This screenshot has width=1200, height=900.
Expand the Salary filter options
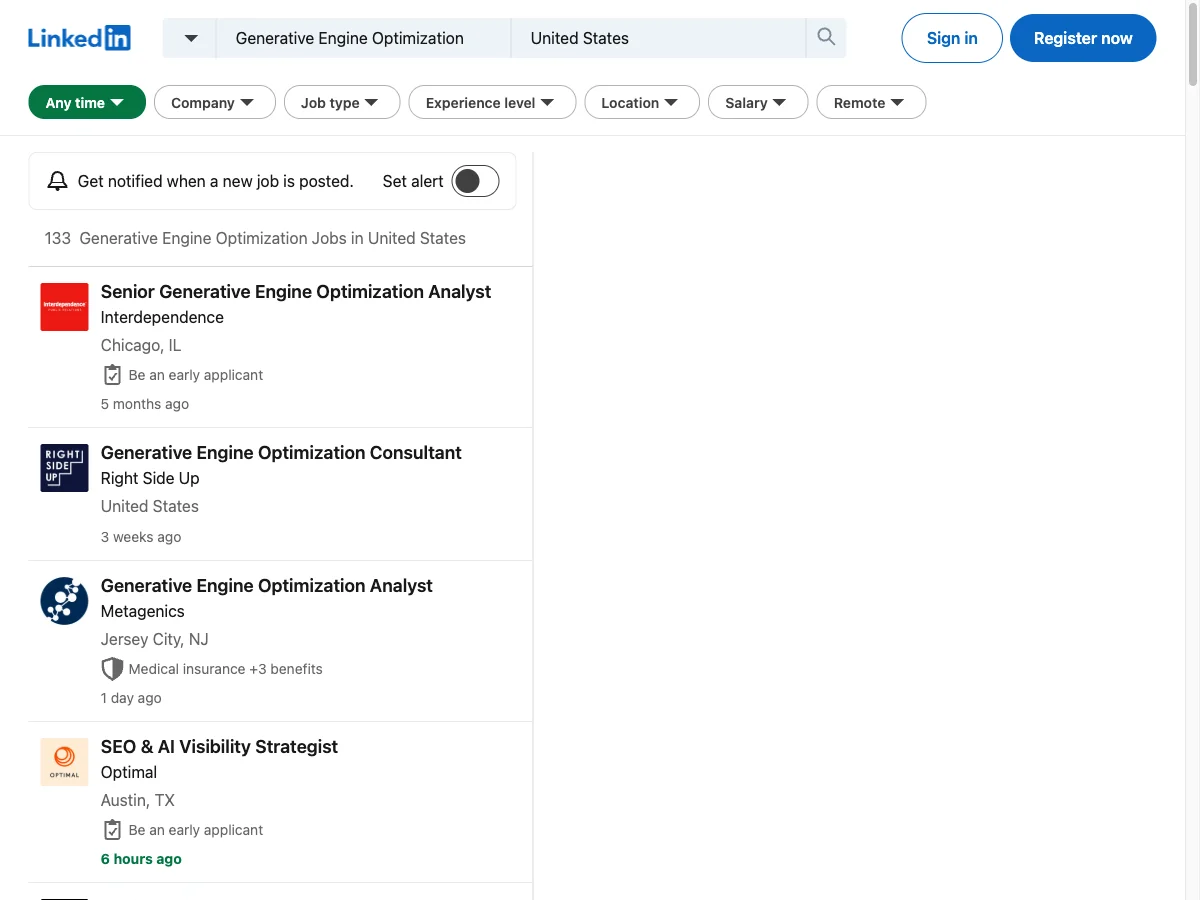(758, 102)
